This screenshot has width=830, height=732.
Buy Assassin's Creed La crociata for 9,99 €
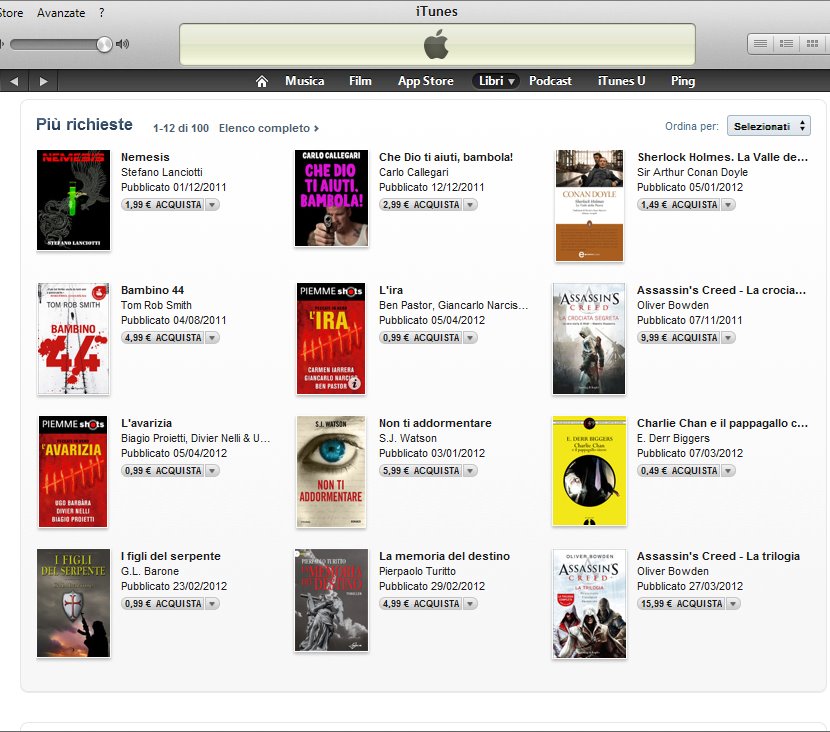pos(679,337)
